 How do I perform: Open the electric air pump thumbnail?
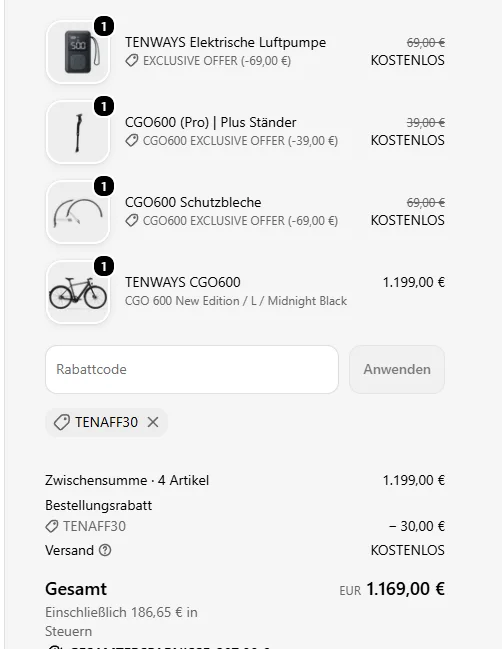pyautogui.click(x=78, y=52)
